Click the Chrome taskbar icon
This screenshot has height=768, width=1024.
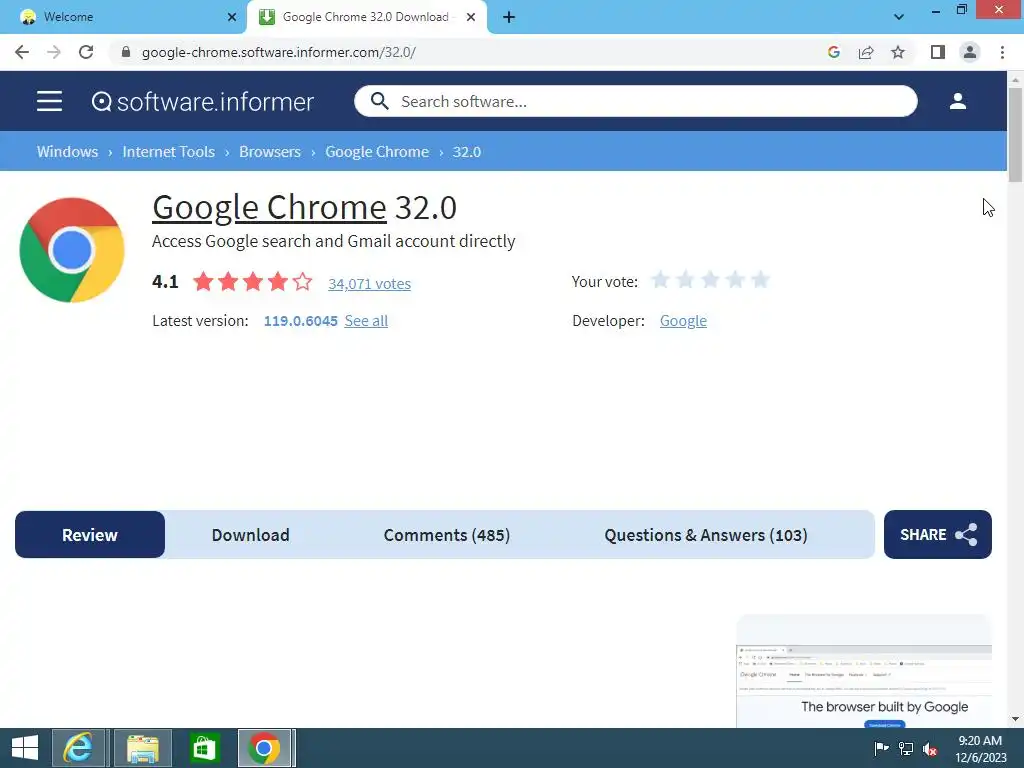(264, 748)
